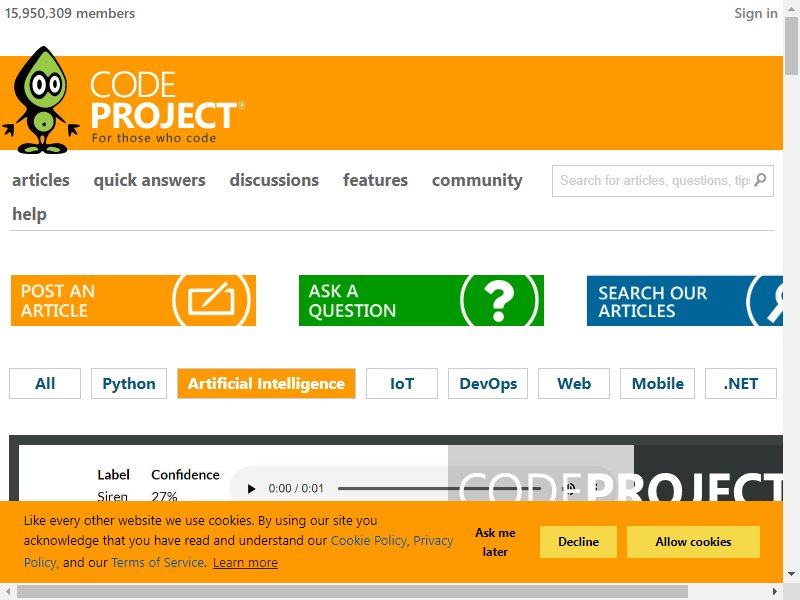
Task: Click the Ask a Question banner text
Action: tap(352, 301)
